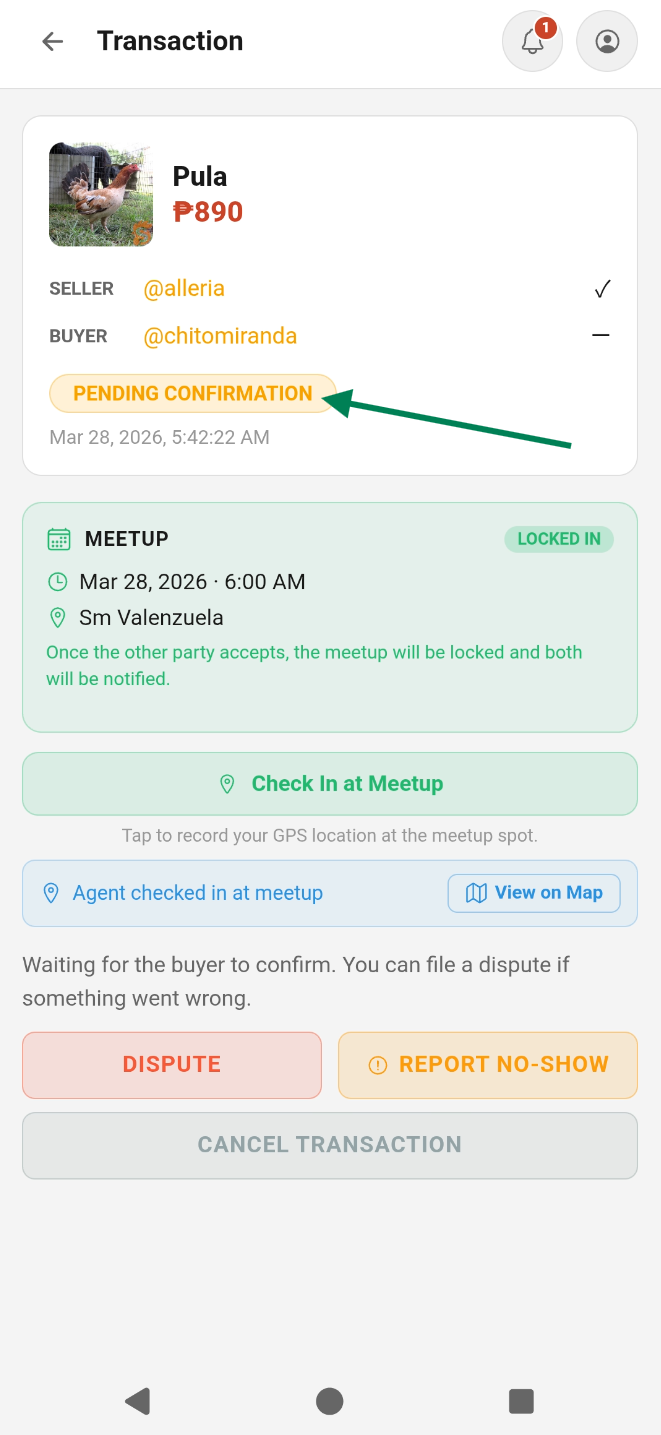Open buyer profile @chitomiranda
Viewport: 661px width, 1435px height.
tap(220, 336)
